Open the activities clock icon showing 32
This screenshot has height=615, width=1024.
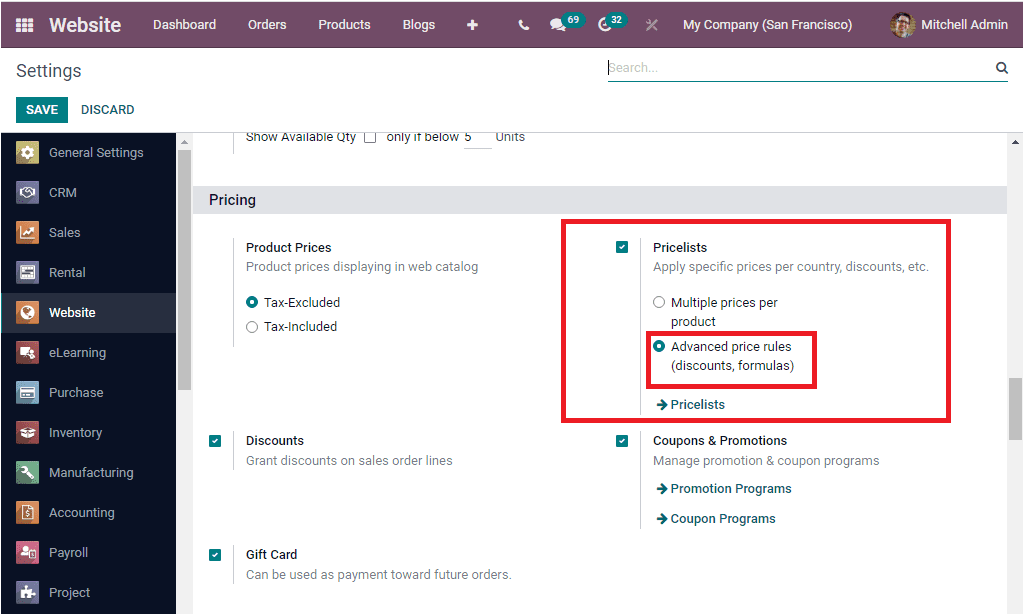coord(606,25)
